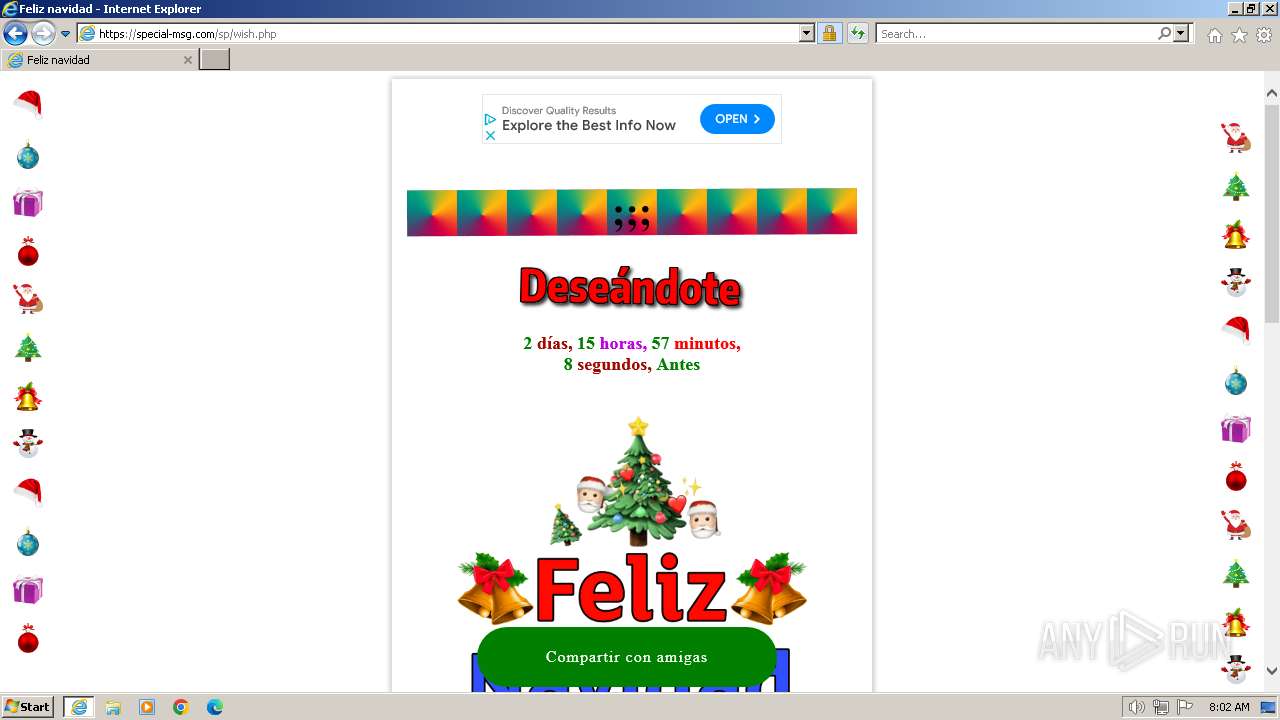Image resolution: width=1280 pixels, height=720 pixels.
Task: Open File Explorer from the taskbar
Action: [x=113, y=707]
